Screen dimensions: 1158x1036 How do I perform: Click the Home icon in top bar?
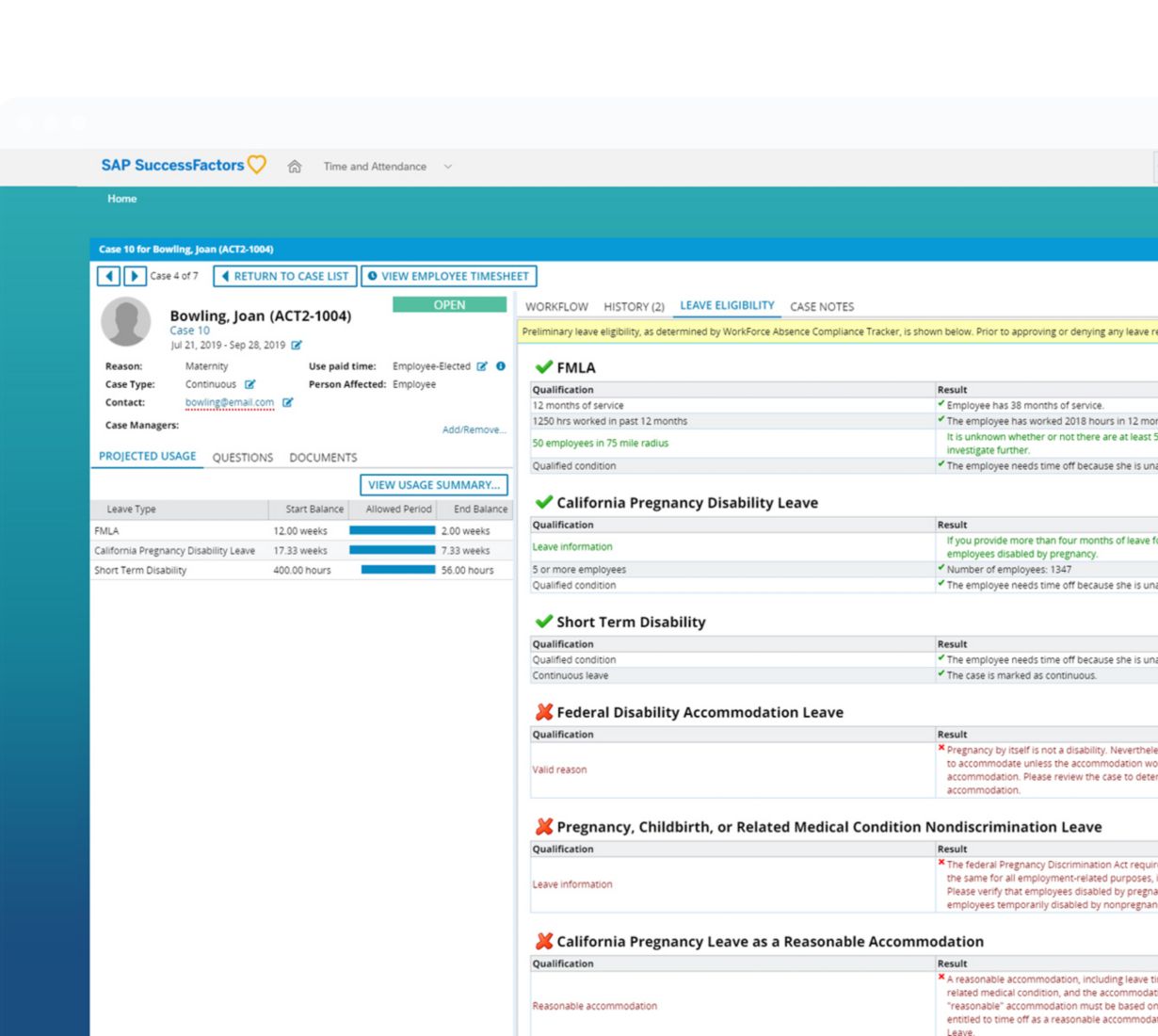[295, 167]
